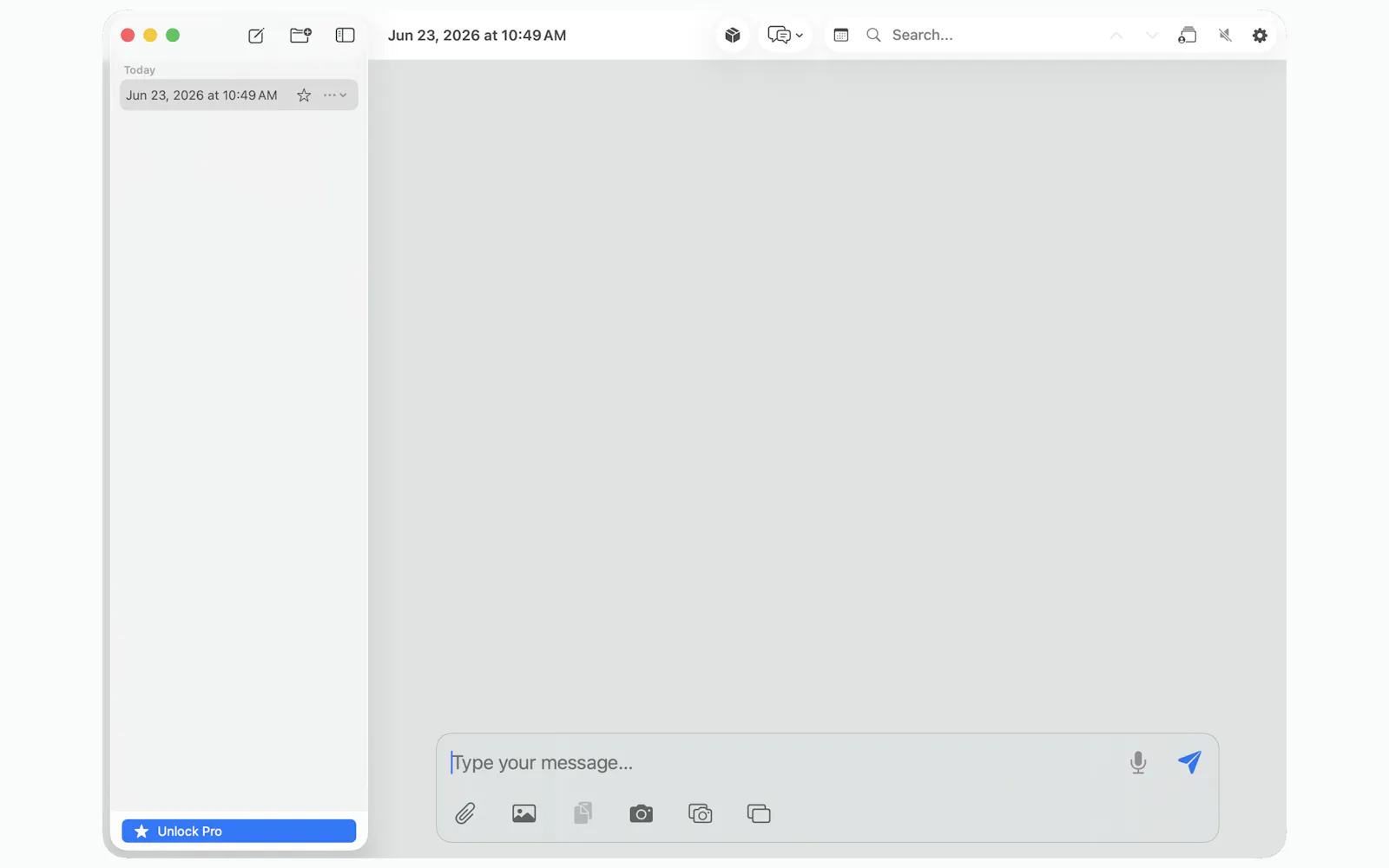Image resolution: width=1389 pixels, height=868 pixels.
Task: Paste clipboard contents via clipboard icon
Action: click(583, 813)
